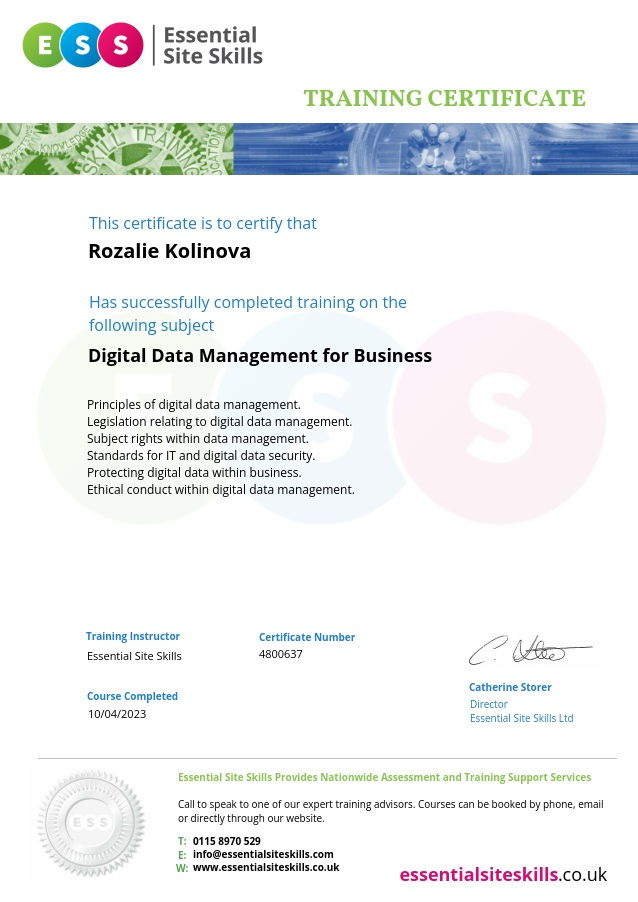Click the director's handwritten signature

point(528,650)
